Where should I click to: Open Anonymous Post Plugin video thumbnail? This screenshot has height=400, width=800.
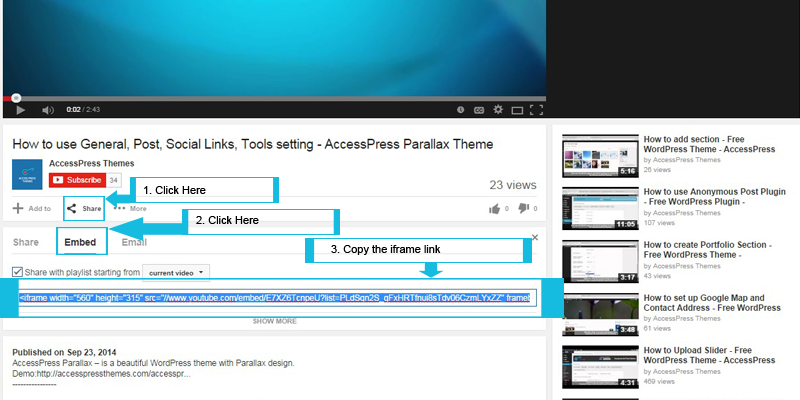(x=600, y=209)
